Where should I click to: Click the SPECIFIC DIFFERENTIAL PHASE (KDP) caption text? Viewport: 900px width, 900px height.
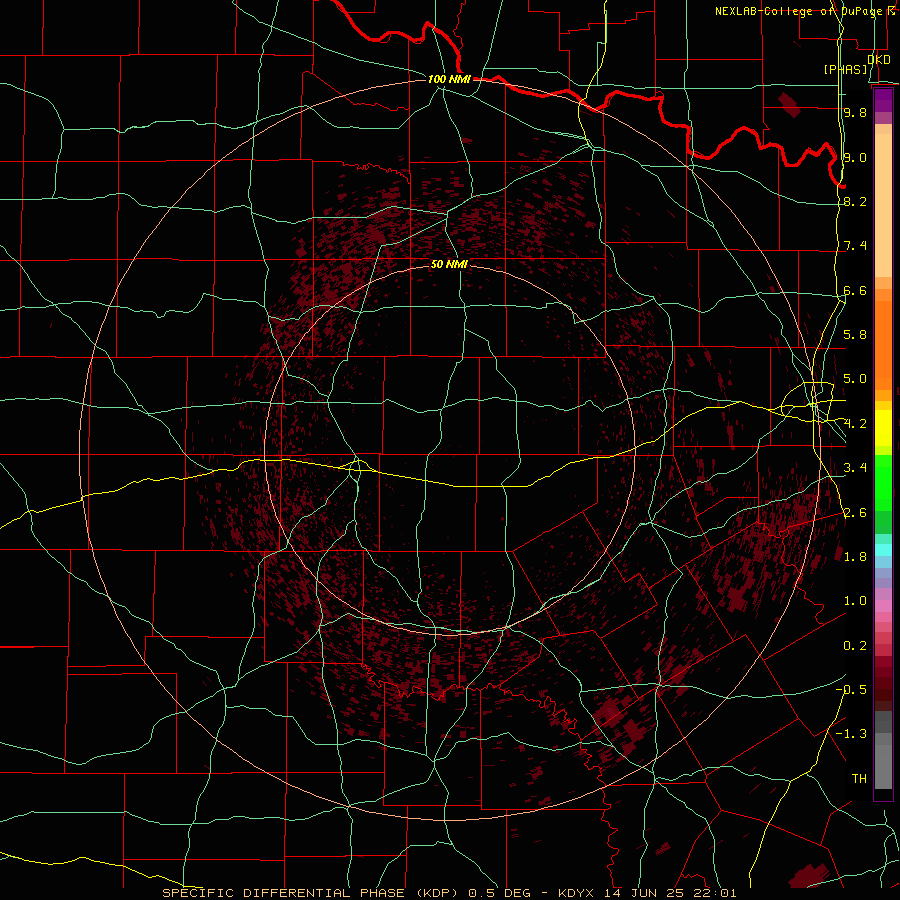(x=312, y=893)
